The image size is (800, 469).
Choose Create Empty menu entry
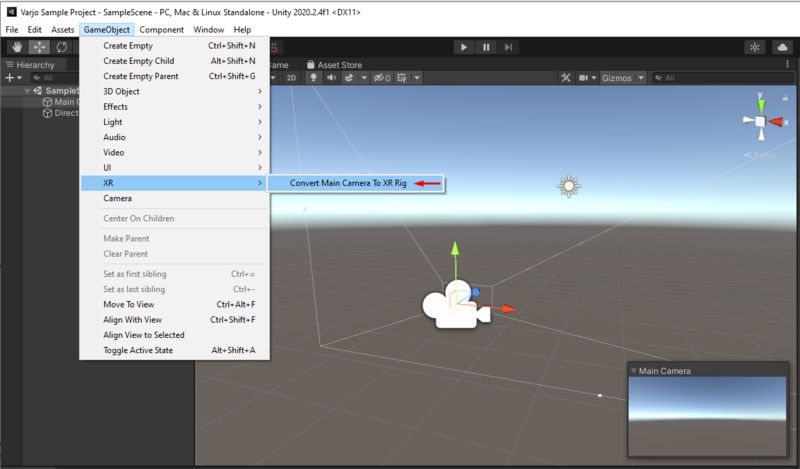tap(174, 45)
